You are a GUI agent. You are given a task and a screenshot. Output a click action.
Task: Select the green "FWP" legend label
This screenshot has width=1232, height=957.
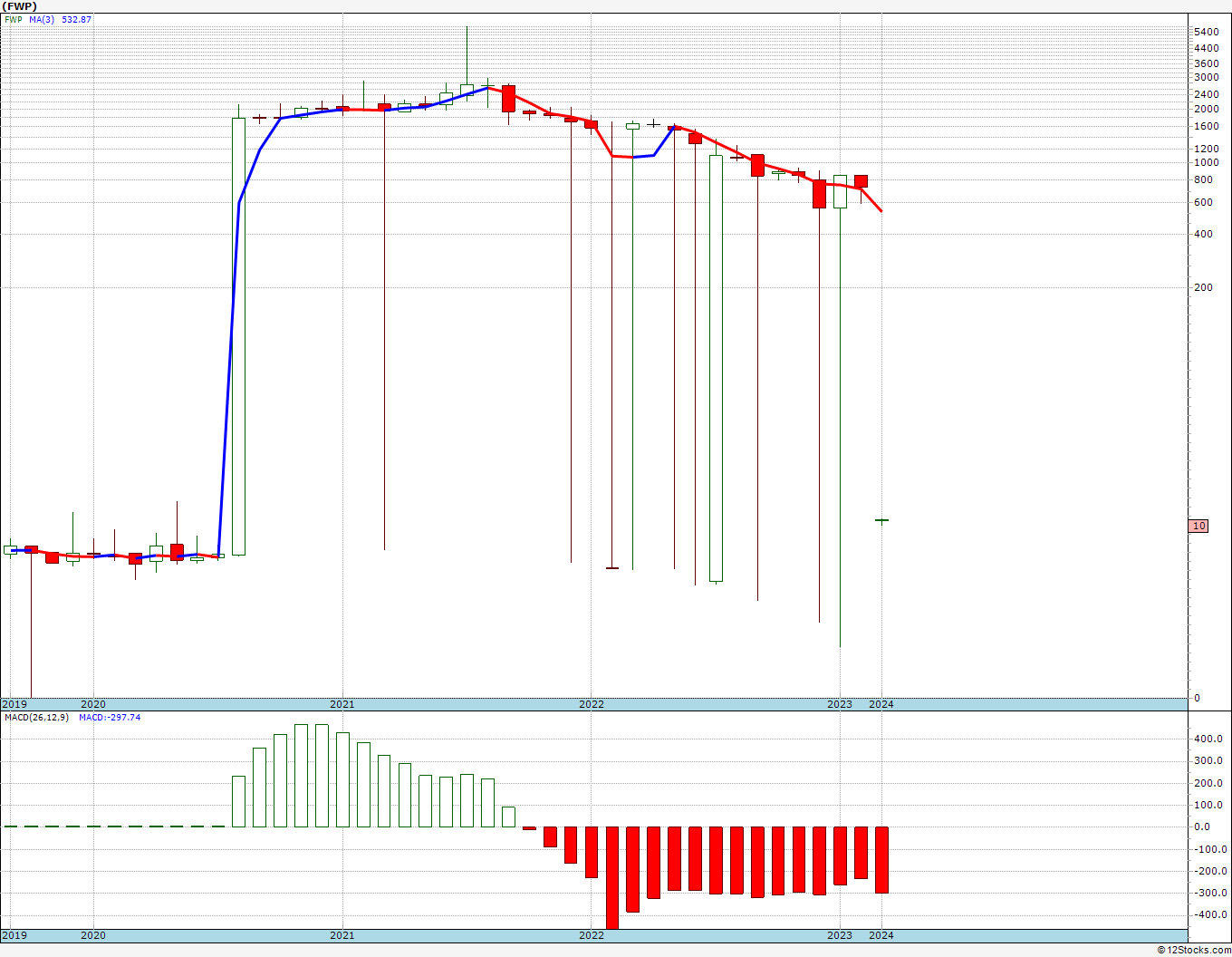(14, 19)
